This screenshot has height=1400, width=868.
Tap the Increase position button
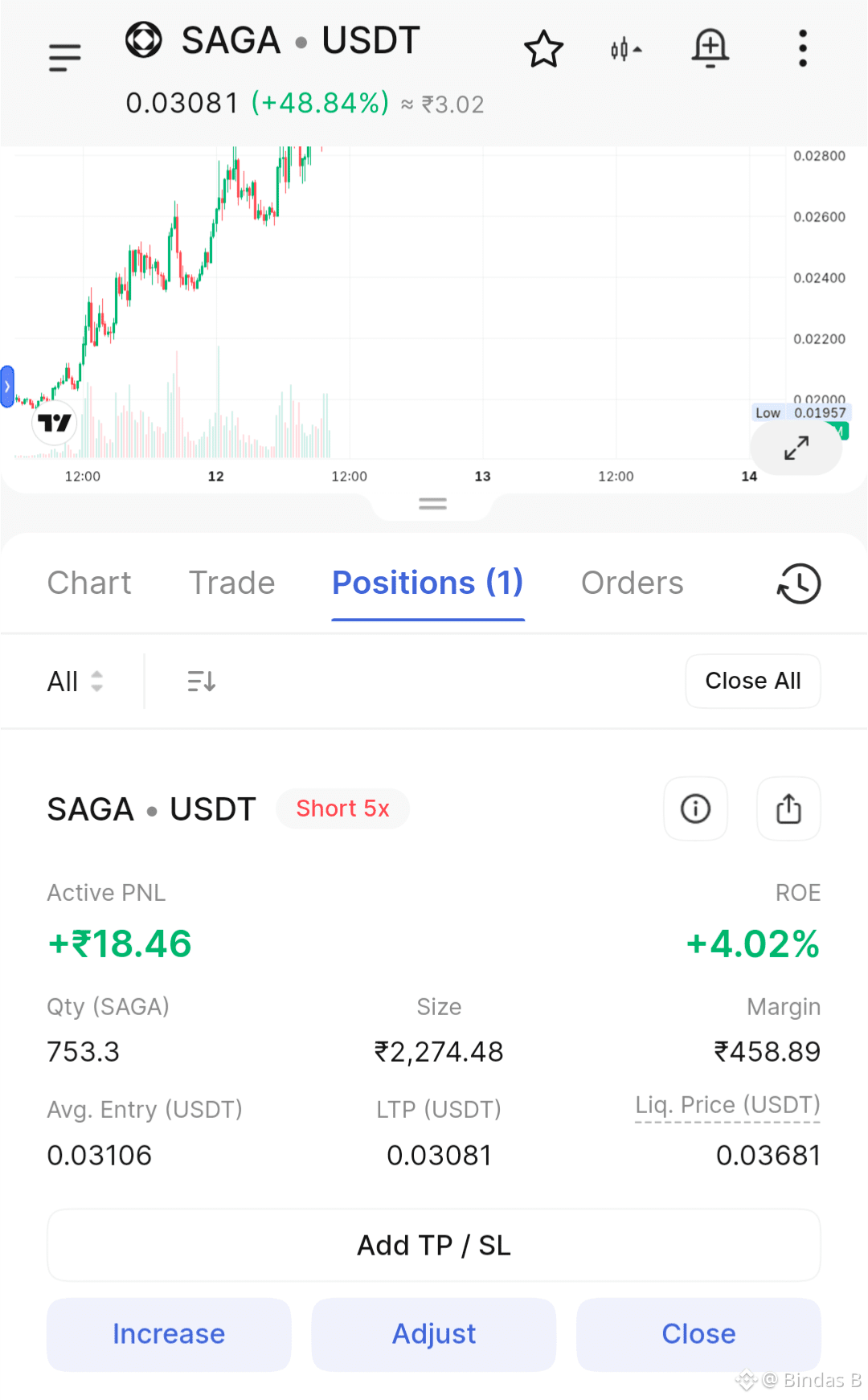(x=169, y=1334)
